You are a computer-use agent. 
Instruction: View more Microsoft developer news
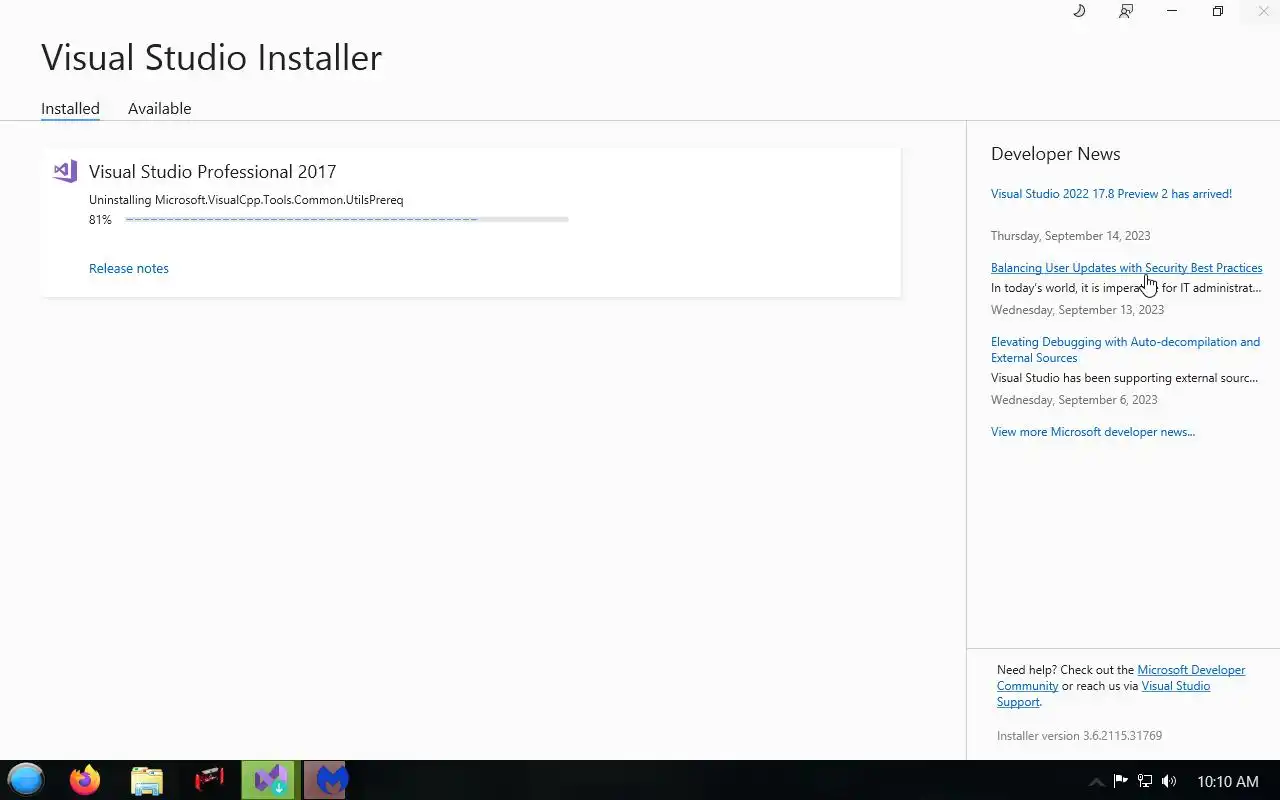pyautogui.click(x=1093, y=432)
